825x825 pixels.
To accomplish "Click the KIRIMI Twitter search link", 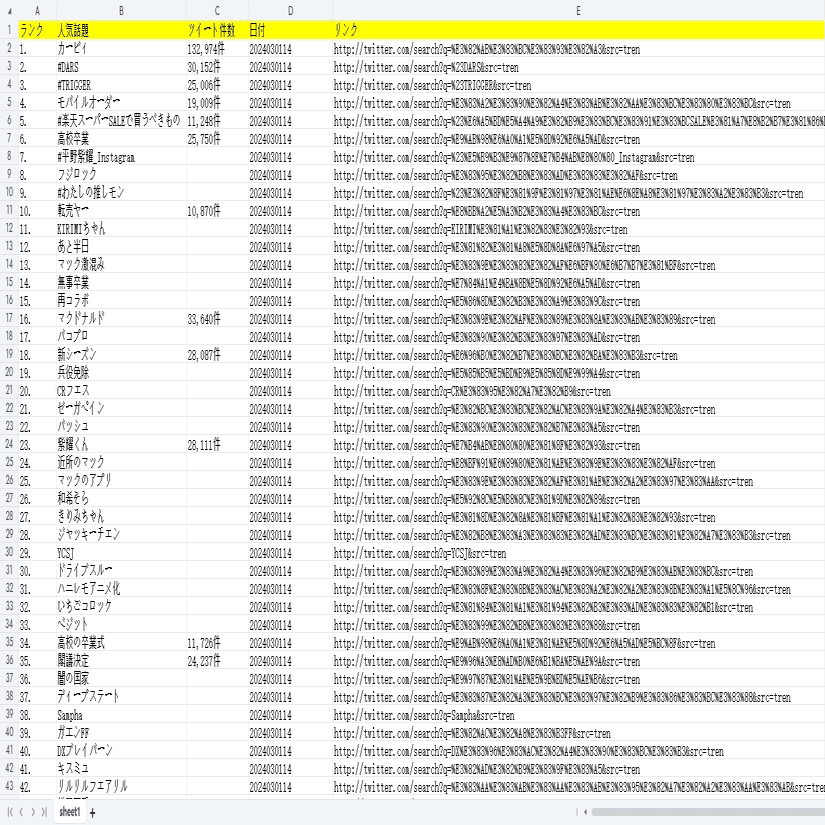I will 480,229.
